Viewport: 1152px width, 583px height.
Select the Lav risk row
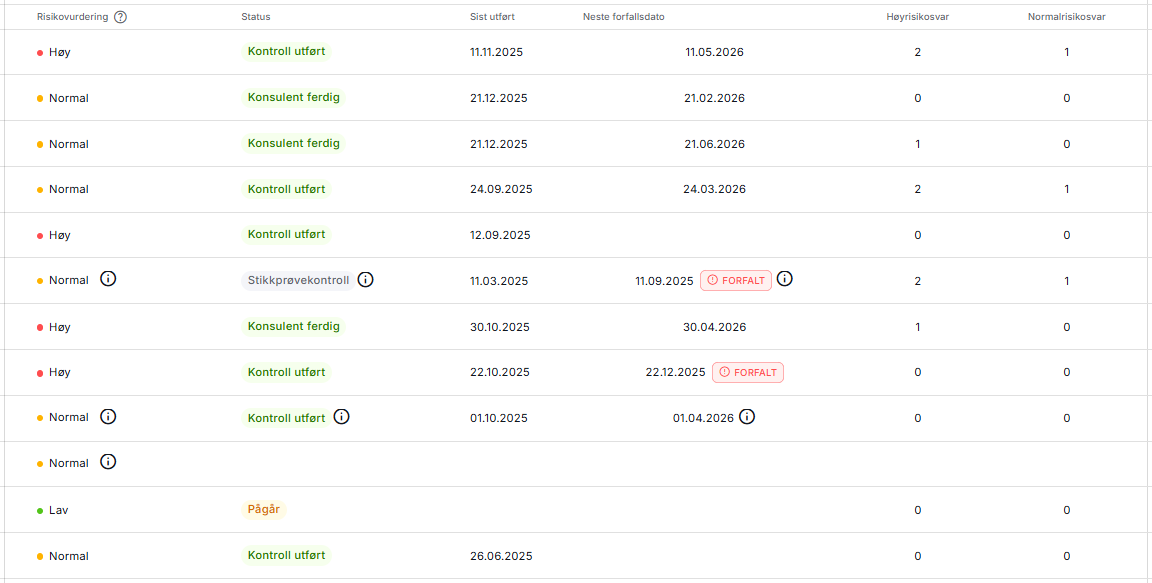pyautogui.click(x=59, y=510)
